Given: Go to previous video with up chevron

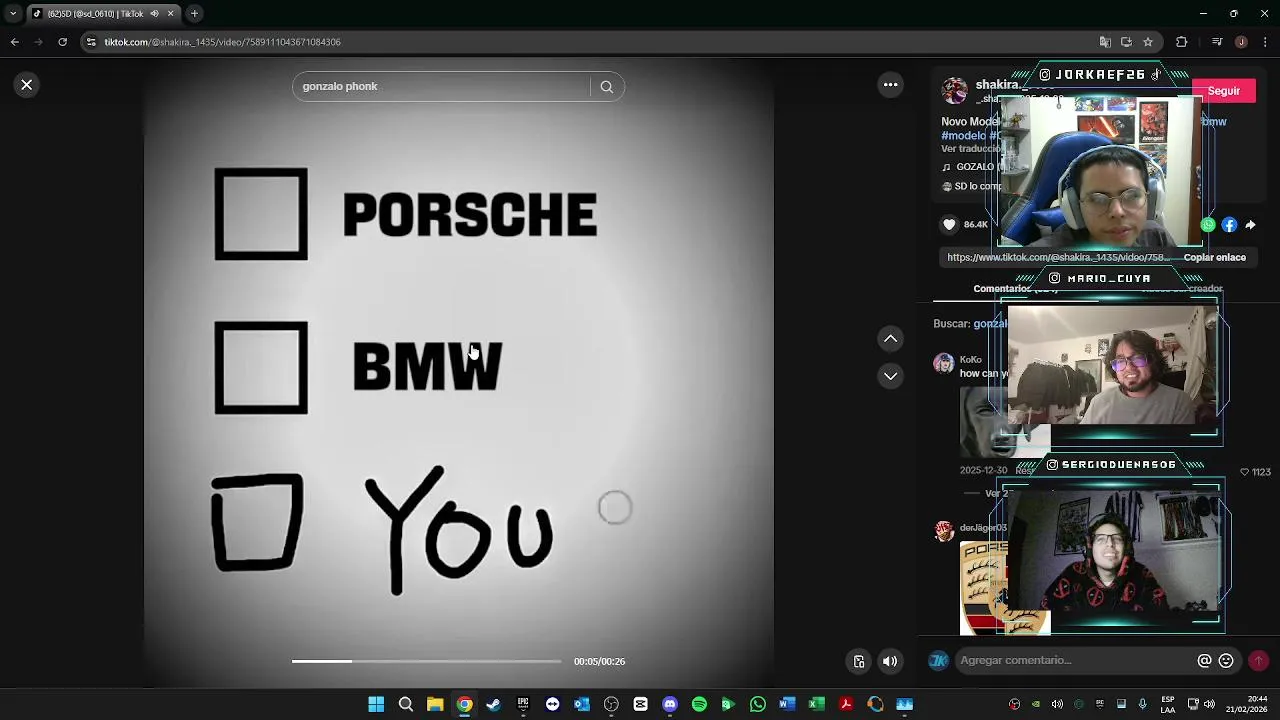Looking at the screenshot, I should 890,339.
